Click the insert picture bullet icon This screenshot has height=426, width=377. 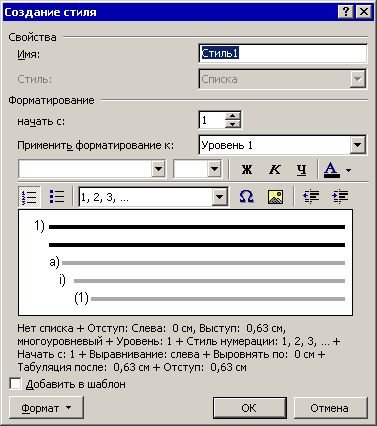coord(275,197)
